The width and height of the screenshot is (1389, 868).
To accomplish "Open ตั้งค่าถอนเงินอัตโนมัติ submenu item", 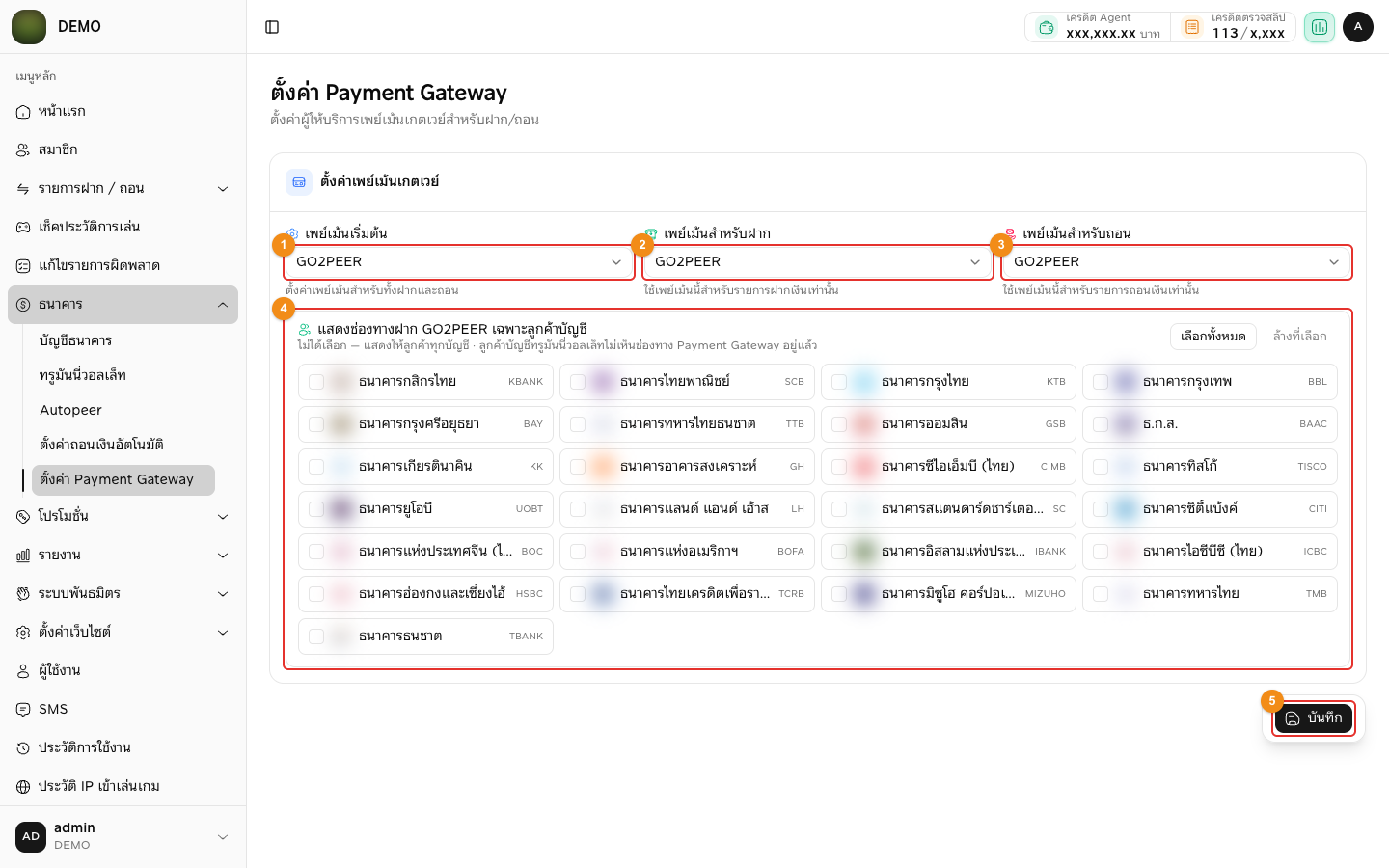I will point(123,446).
